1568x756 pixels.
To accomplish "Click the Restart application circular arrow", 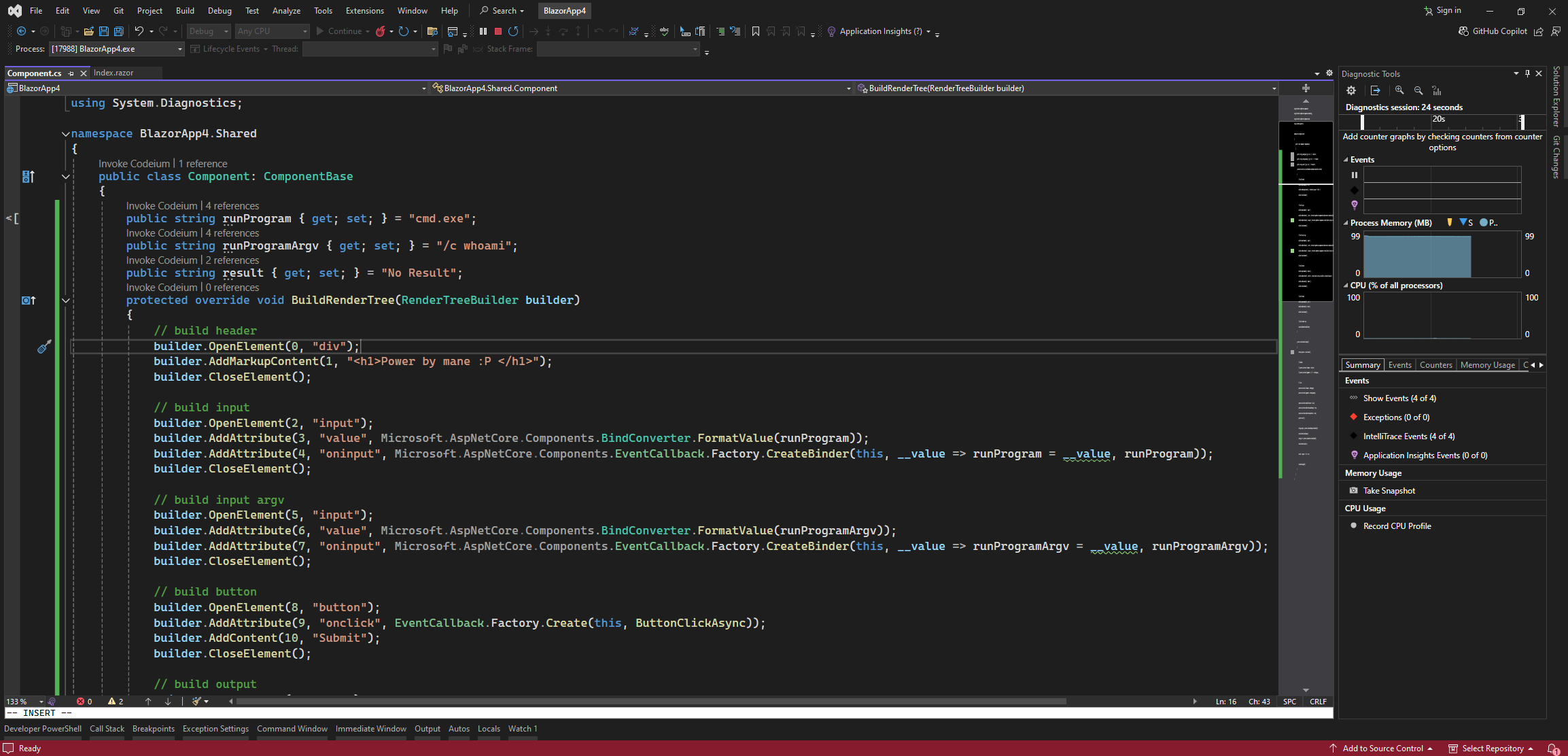I will pyautogui.click(x=404, y=31).
